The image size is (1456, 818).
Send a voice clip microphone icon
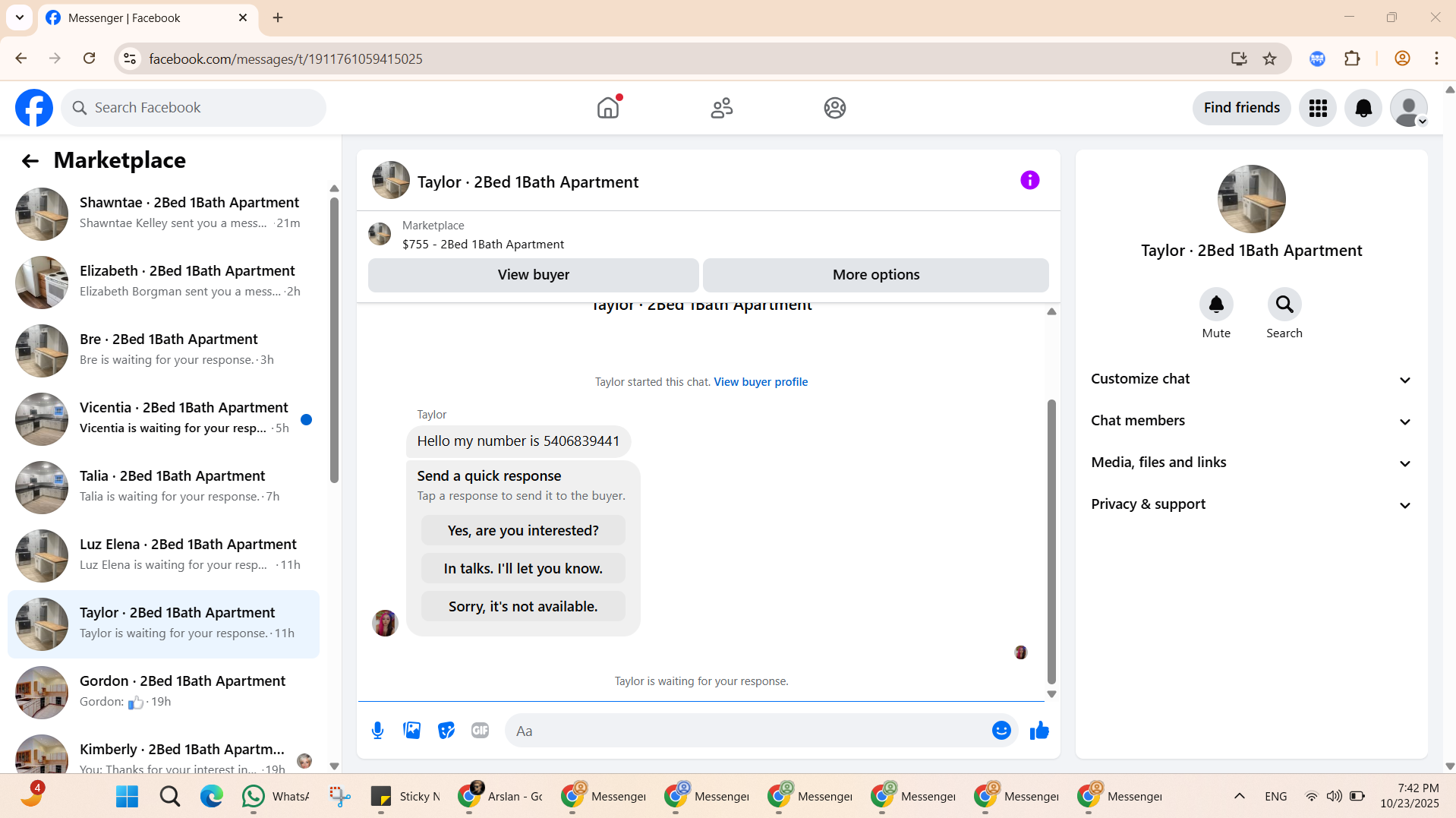click(377, 731)
